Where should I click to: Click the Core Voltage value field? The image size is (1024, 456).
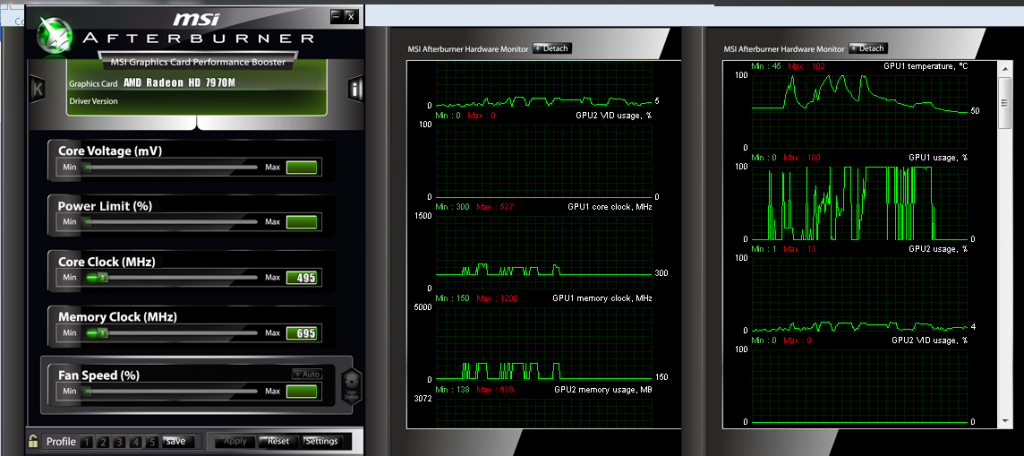pos(302,167)
